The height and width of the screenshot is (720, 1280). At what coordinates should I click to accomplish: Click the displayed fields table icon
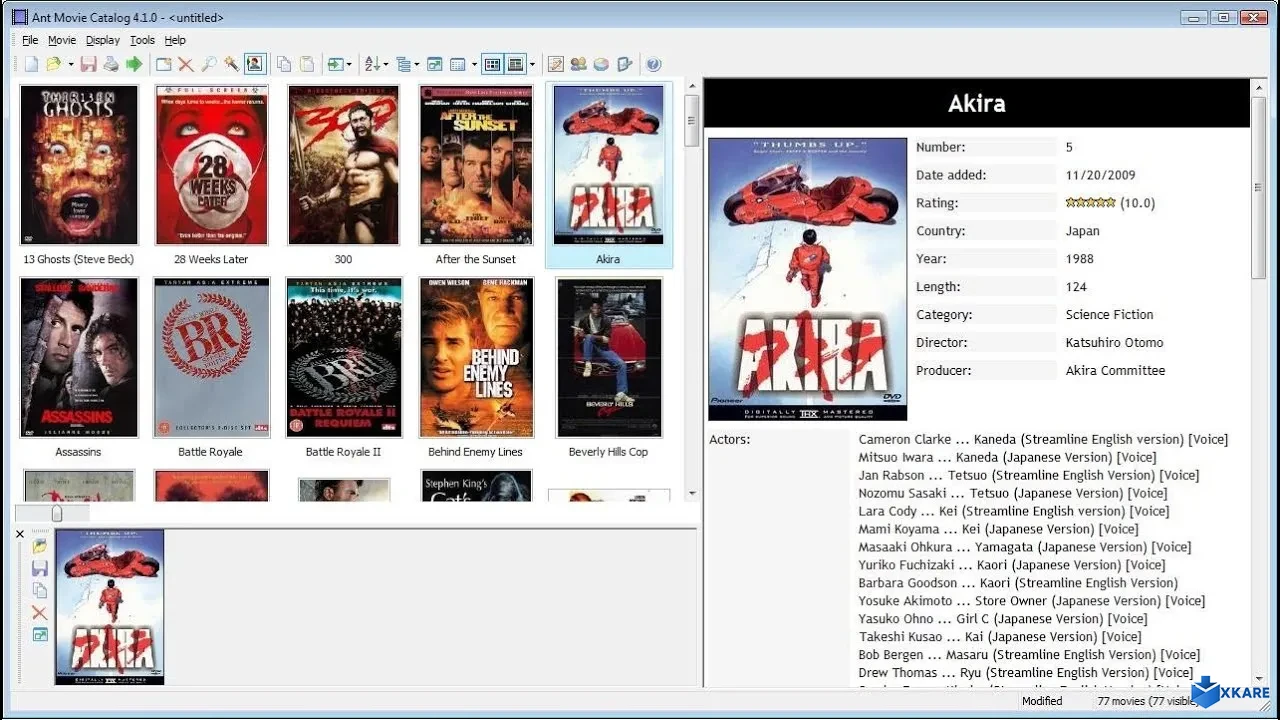point(458,64)
